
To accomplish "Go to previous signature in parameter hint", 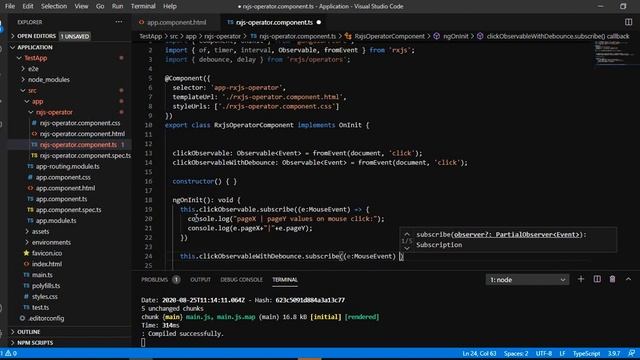I will click(407, 234).
